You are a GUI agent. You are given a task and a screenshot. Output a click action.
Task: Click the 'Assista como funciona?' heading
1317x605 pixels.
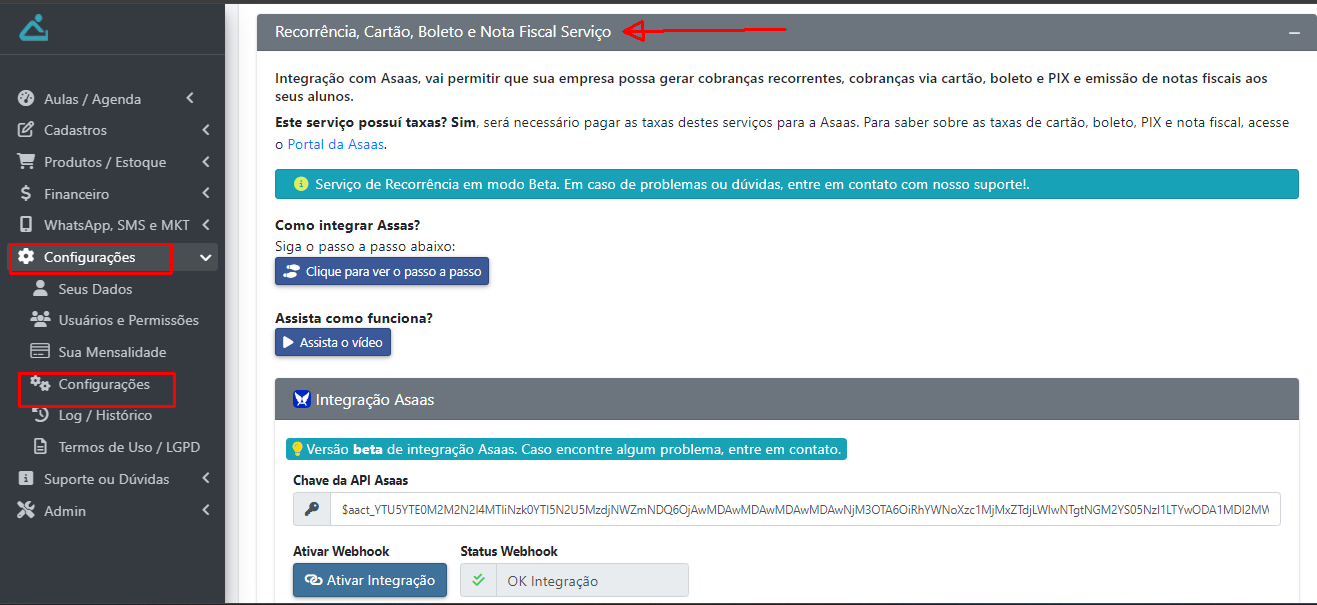(354, 318)
